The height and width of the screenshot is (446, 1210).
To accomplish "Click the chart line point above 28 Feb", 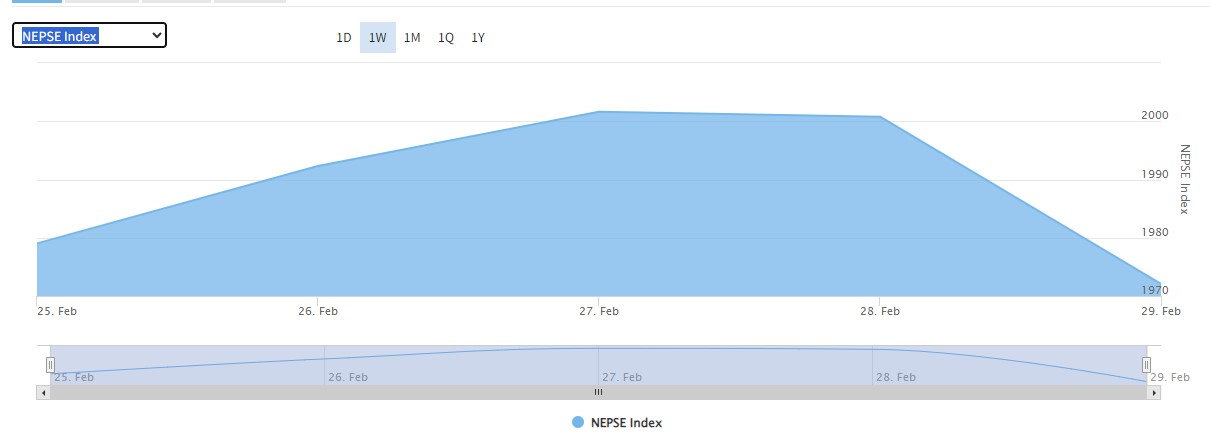I will pyautogui.click(x=879, y=117).
